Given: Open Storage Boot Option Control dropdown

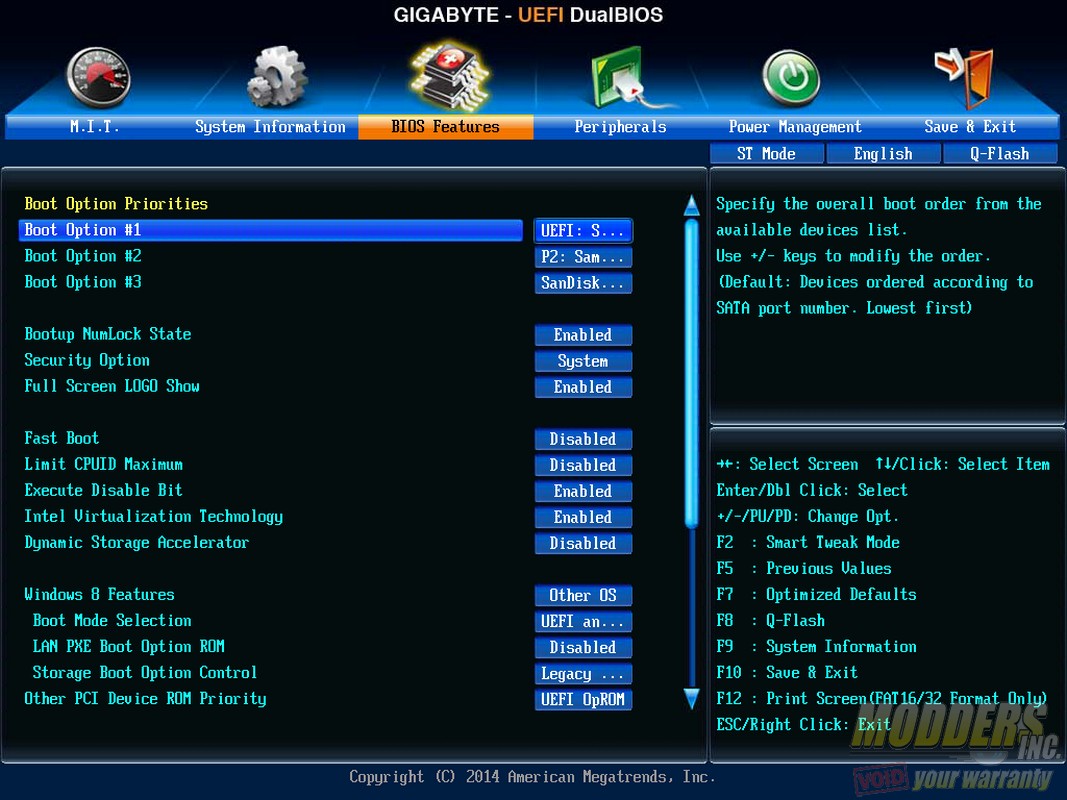Looking at the screenshot, I should (x=583, y=673).
